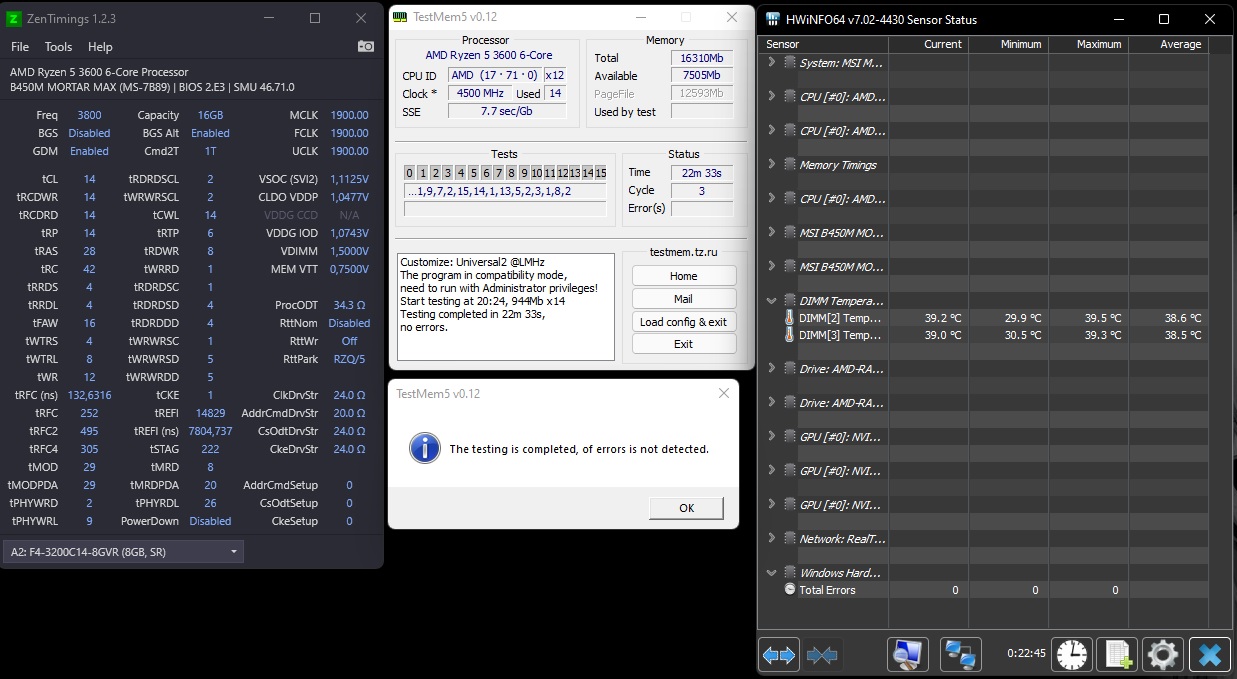Close the TestMem5 completion dialog with X
The image size is (1237, 679).
pyautogui.click(x=724, y=394)
